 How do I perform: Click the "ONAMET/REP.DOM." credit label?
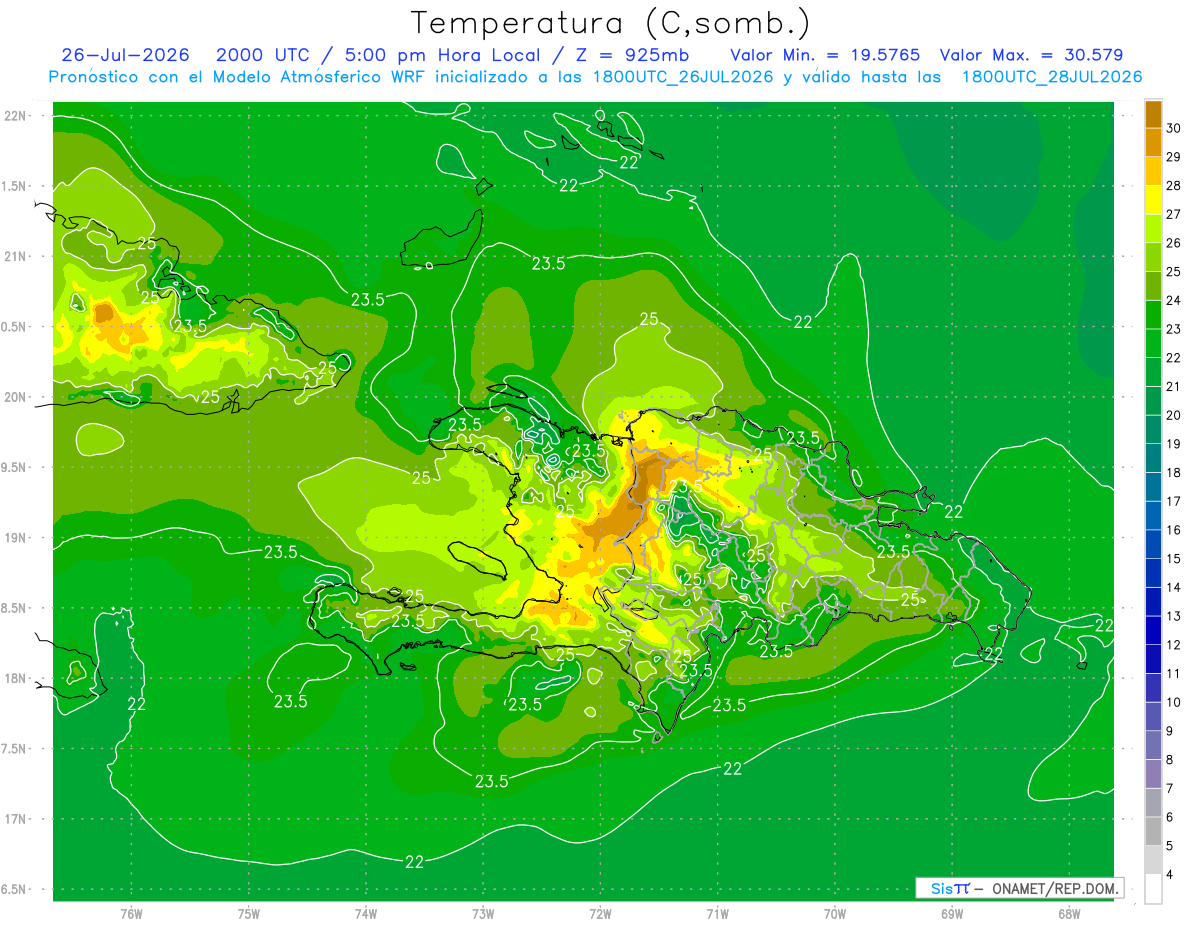[x=1055, y=888]
